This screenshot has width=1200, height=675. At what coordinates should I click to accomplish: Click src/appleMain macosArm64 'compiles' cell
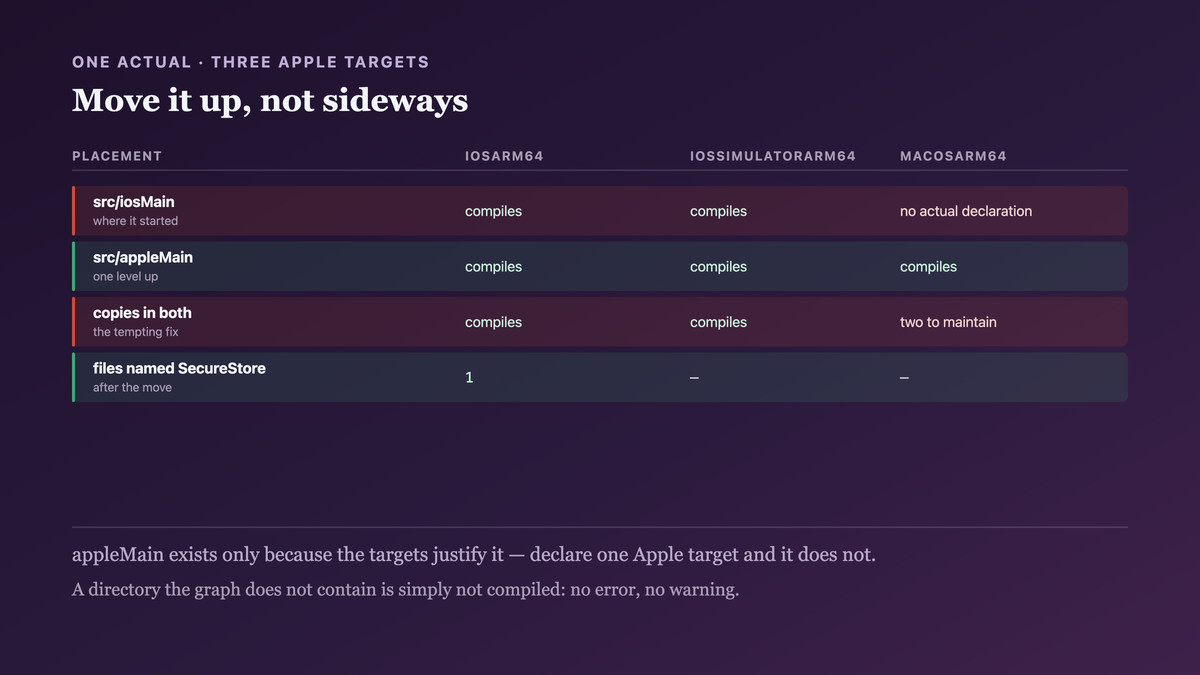(x=928, y=267)
